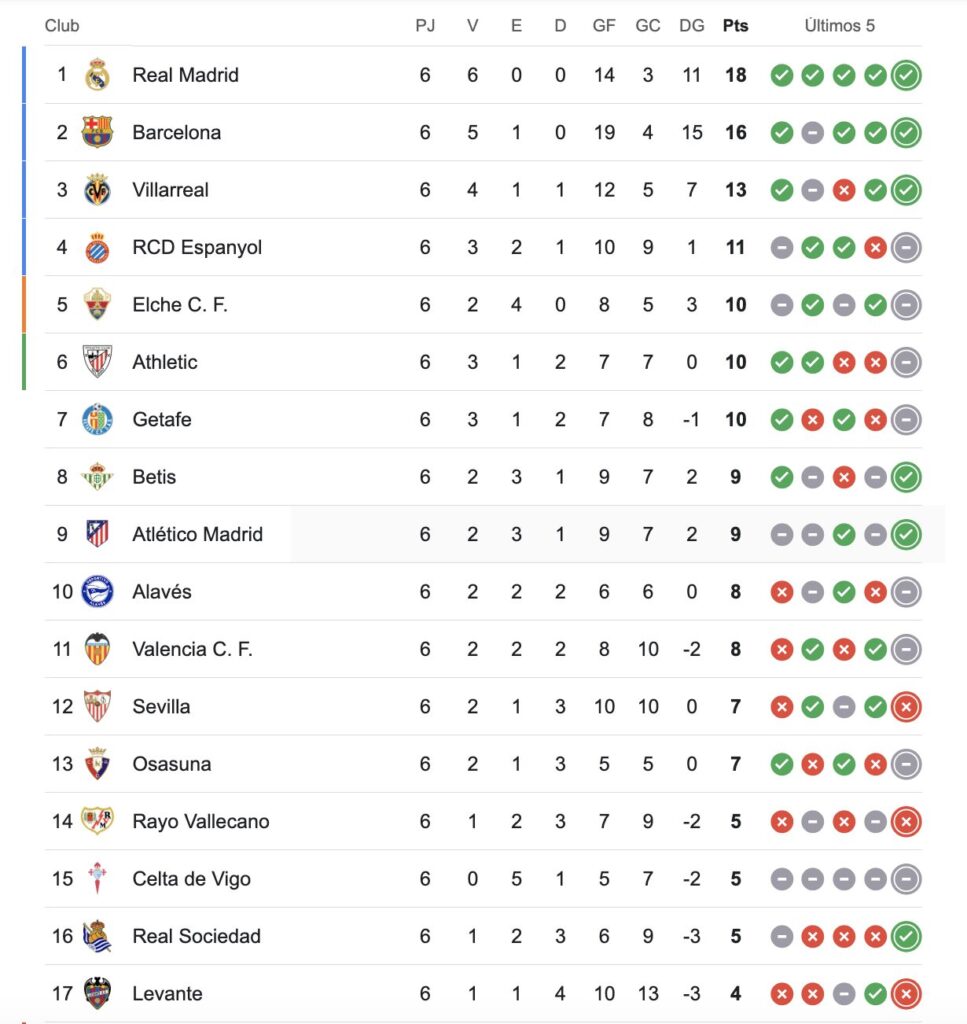
Task: Click the Alavés club crest
Action: [x=97, y=592]
